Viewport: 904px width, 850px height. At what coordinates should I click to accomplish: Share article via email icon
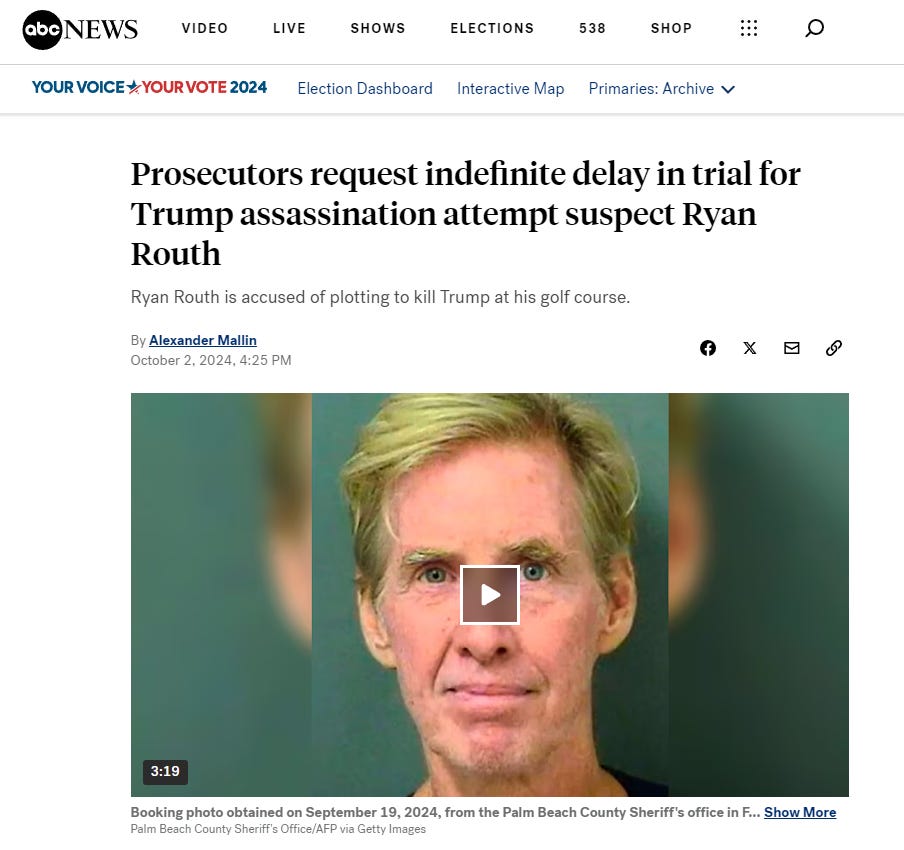point(792,348)
